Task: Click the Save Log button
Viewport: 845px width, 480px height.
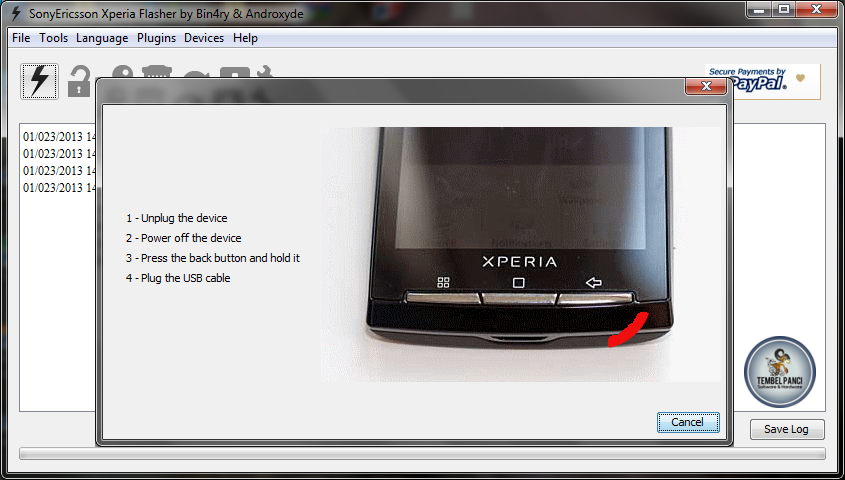Action: [786, 429]
